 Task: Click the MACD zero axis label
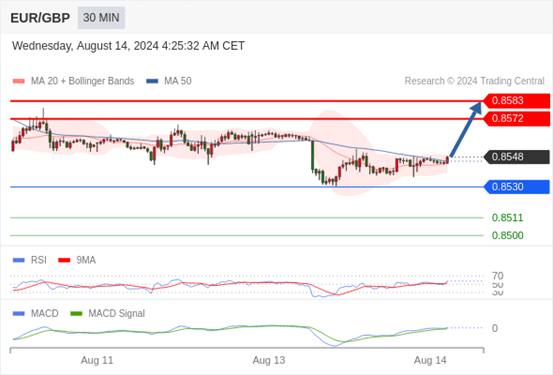[x=495, y=328]
